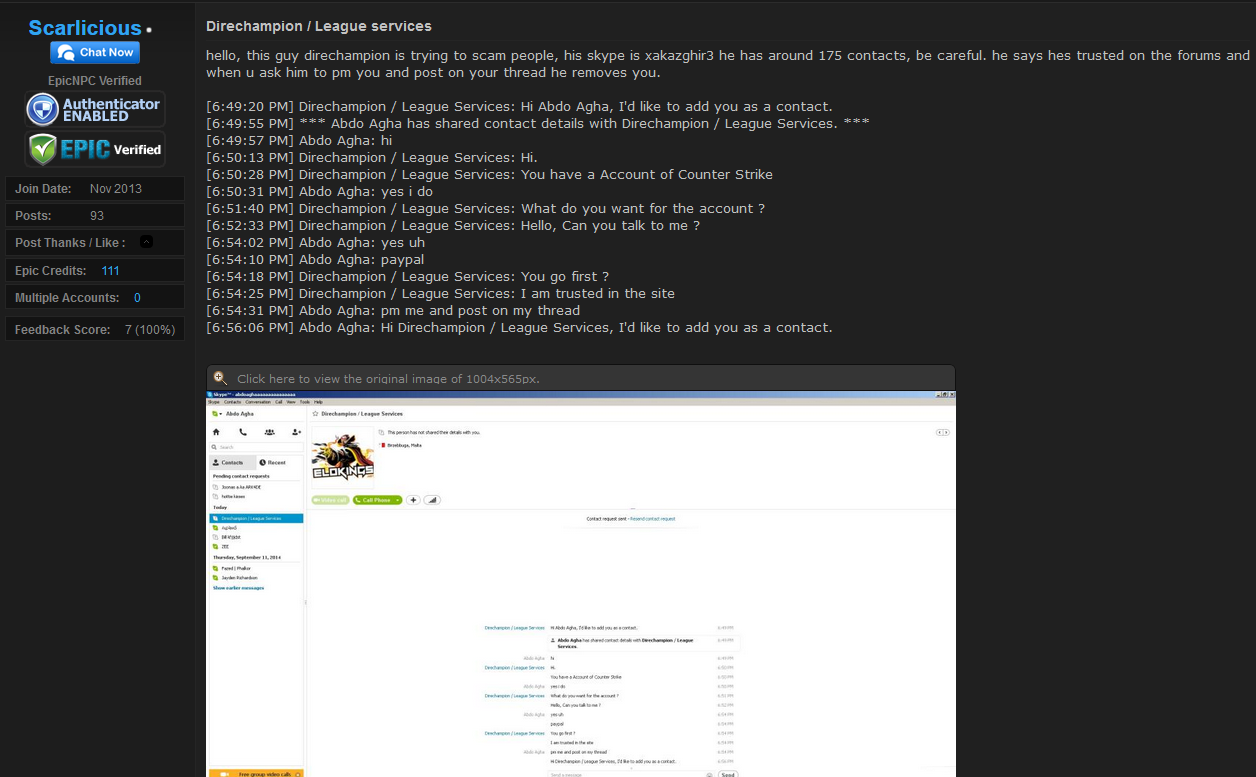Click the online status dot beside Scarlicious
Image resolution: width=1256 pixels, height=777 pixels.
pyautogui.click(x=149, y=30)
